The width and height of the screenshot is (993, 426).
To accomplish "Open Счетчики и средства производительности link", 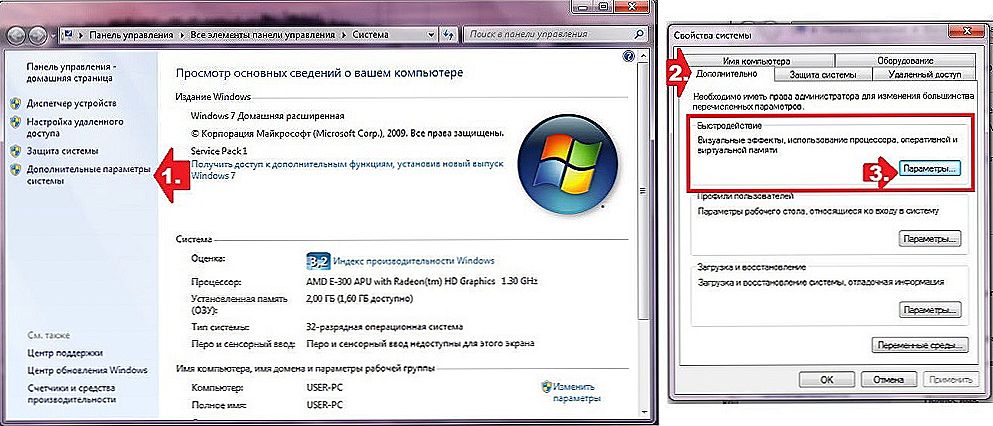I will (x=71, y=393).
